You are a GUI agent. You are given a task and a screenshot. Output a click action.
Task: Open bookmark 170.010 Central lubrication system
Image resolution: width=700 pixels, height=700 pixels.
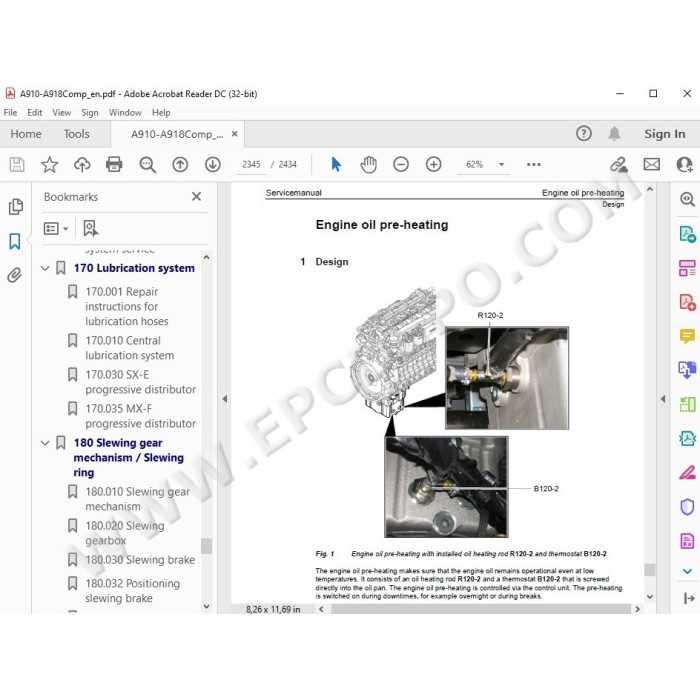point(129,348)
